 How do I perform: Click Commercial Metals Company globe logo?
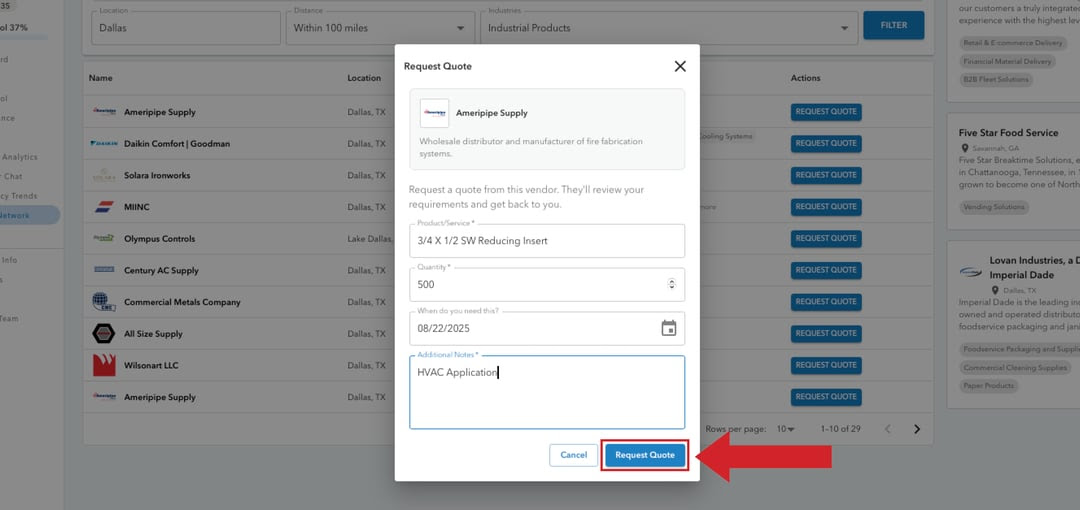(x=103, y=302)
